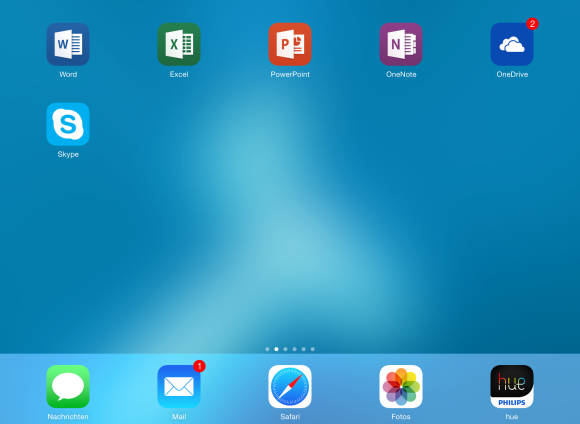
Task: Click the red badge on OneDrive
Action: pos(532,24)
